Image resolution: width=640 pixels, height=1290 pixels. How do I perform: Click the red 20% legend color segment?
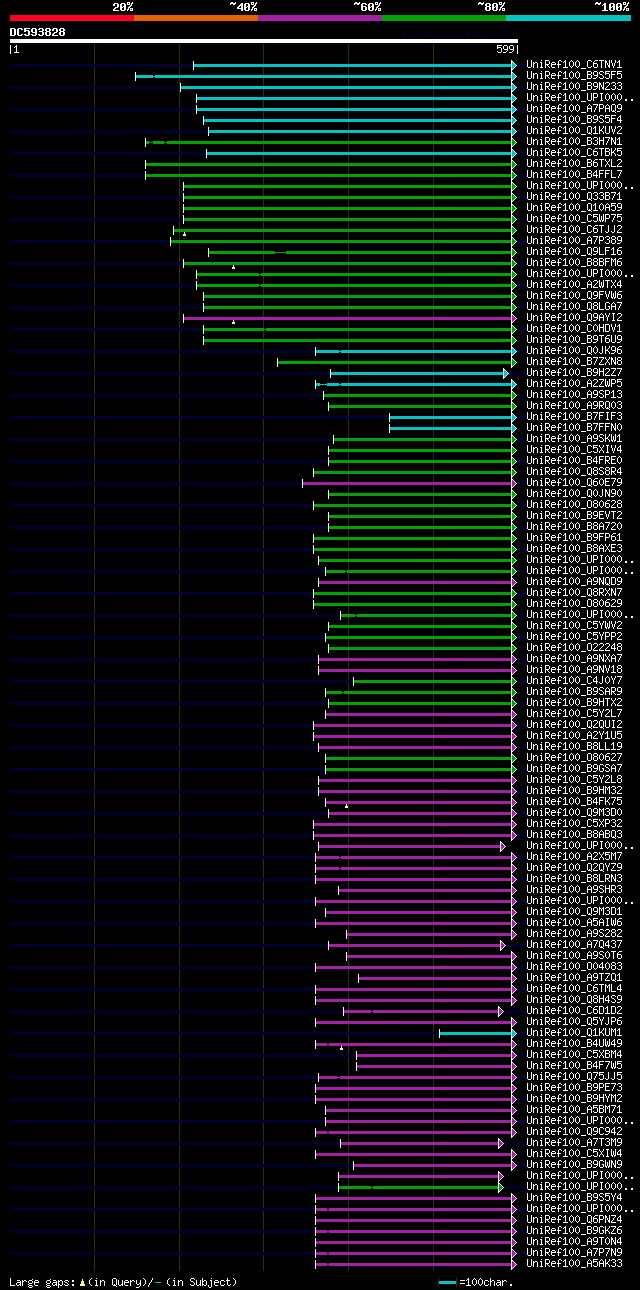[71, 18]
